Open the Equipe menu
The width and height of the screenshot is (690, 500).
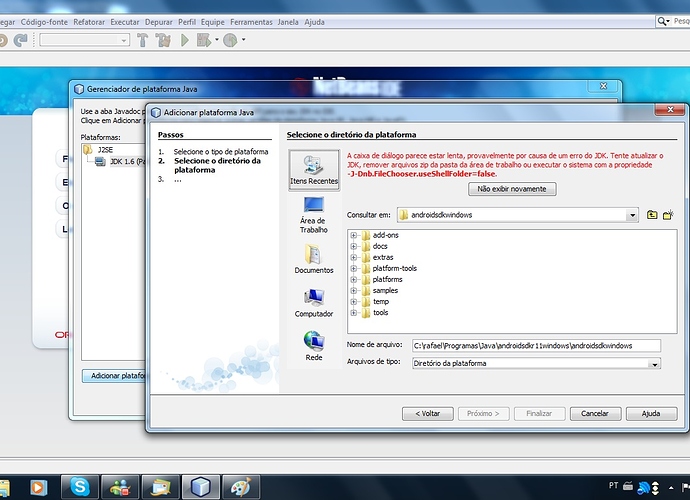(213, 22)
